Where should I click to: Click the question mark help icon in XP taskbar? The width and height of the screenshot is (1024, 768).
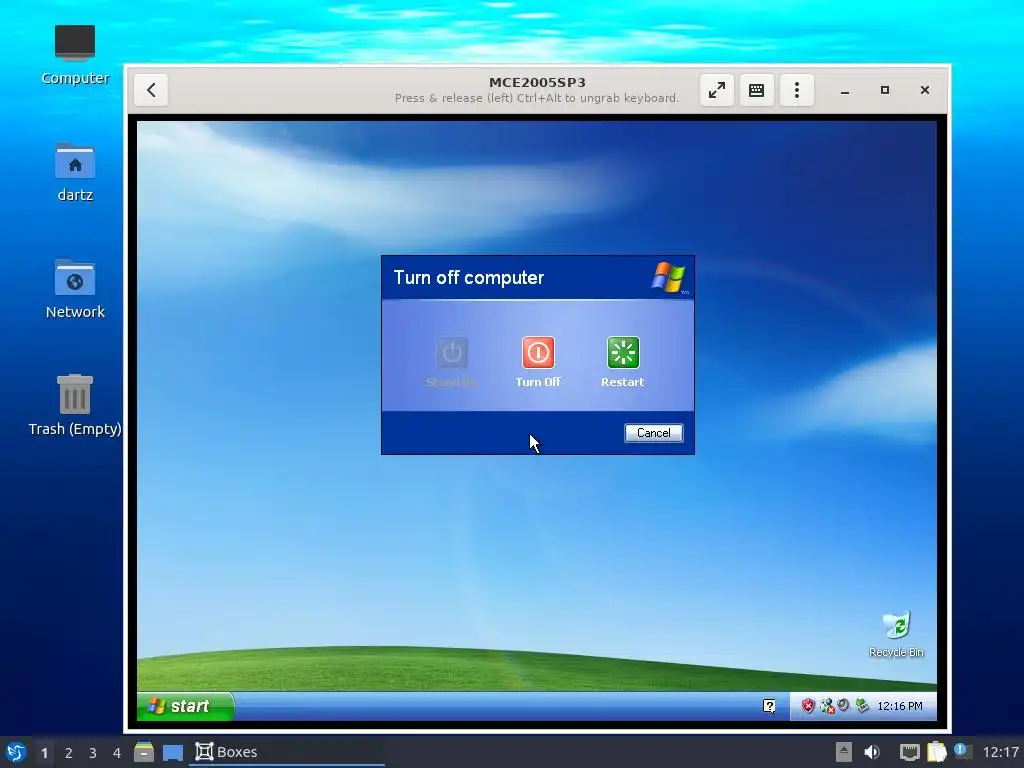[x=769, y=706]
